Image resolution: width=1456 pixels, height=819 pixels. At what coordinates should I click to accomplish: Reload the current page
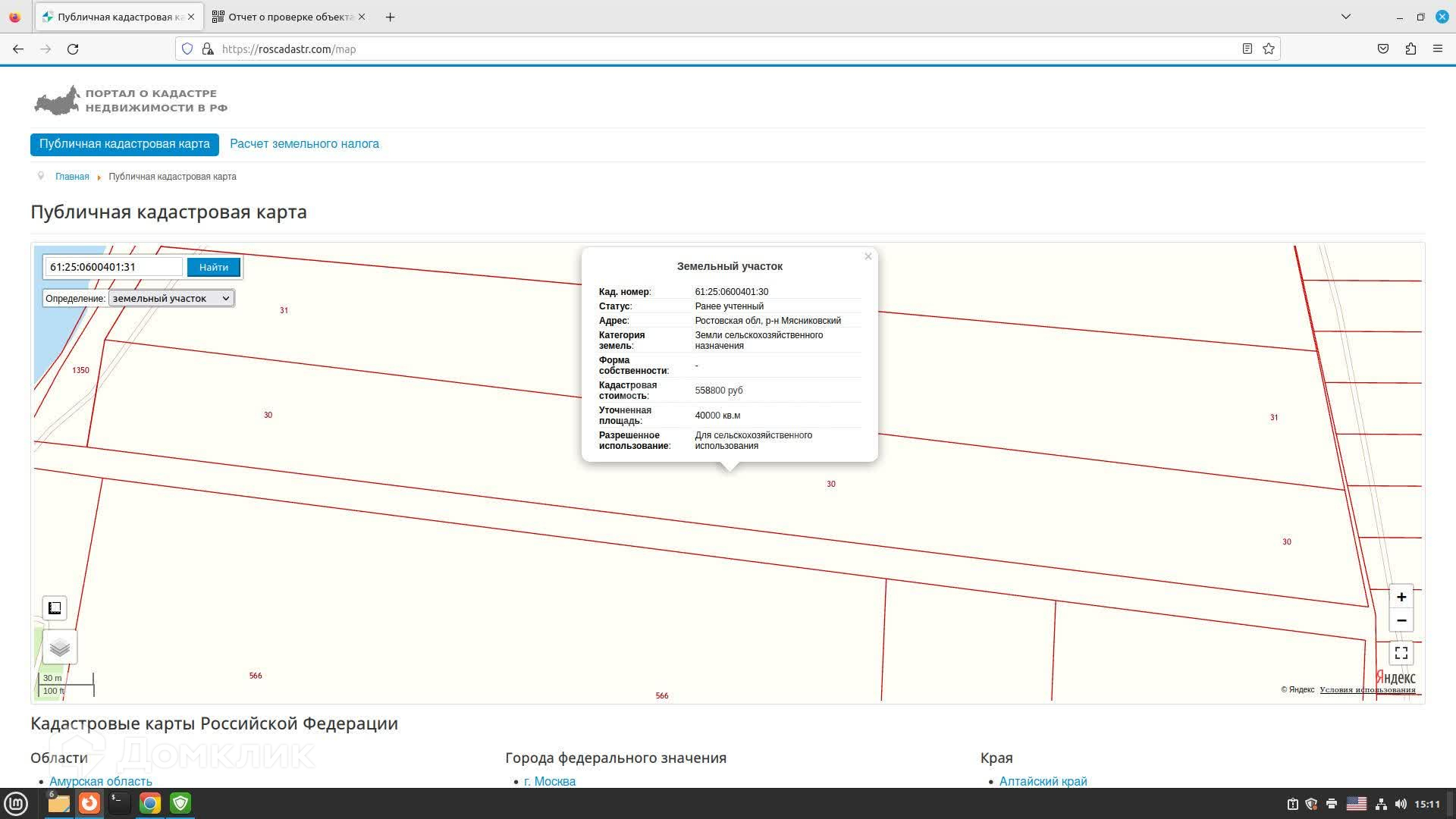tap(73, 49)
